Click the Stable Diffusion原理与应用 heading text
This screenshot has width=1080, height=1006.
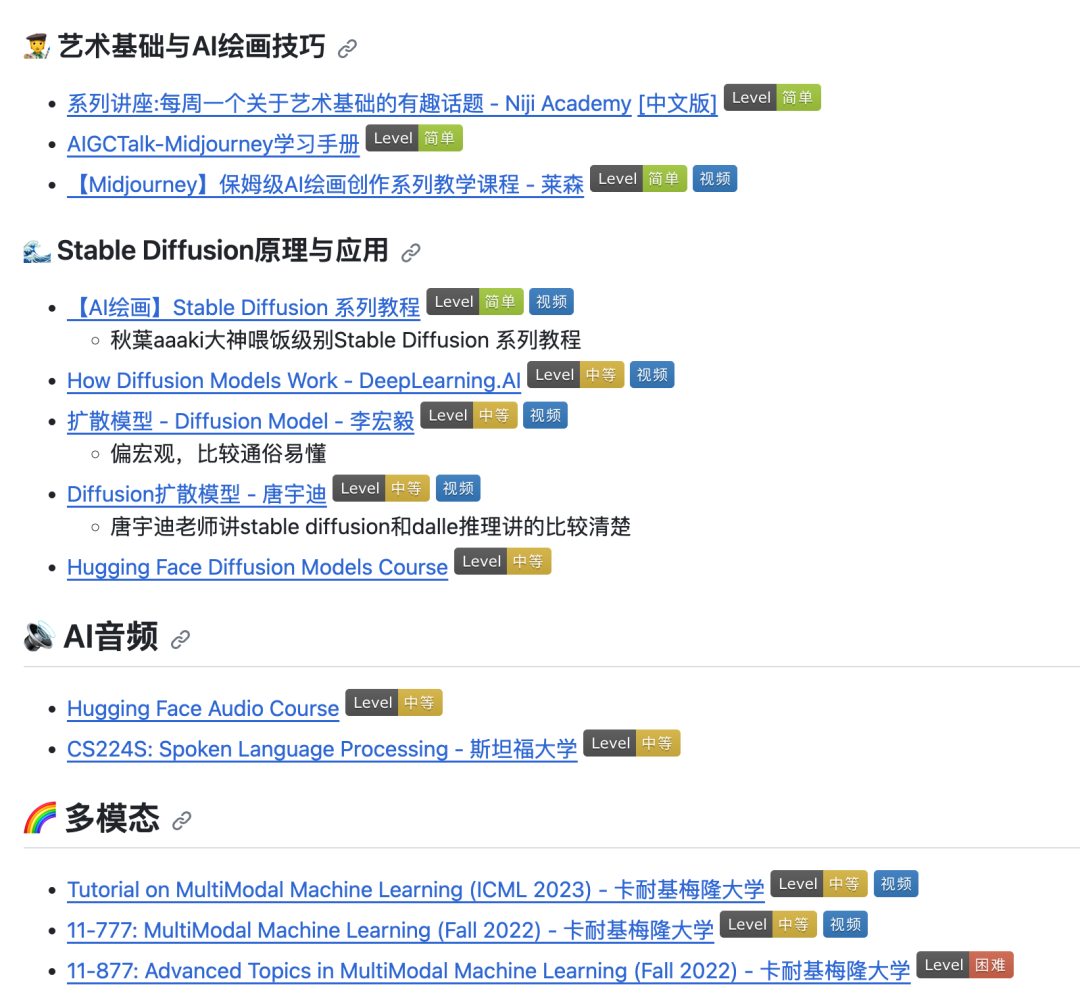pos(222,251)
